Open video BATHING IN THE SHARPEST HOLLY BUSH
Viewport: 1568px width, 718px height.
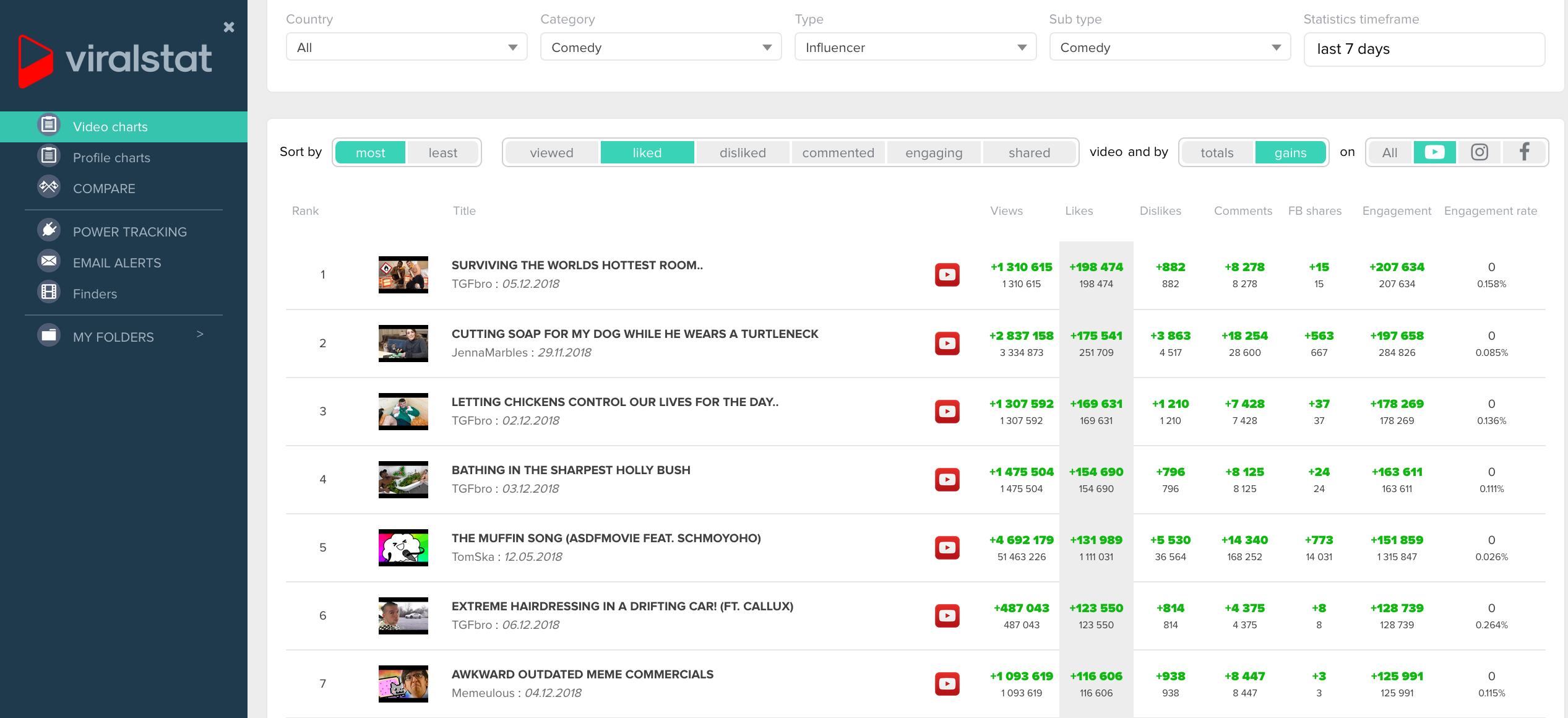tap(571, 470)
